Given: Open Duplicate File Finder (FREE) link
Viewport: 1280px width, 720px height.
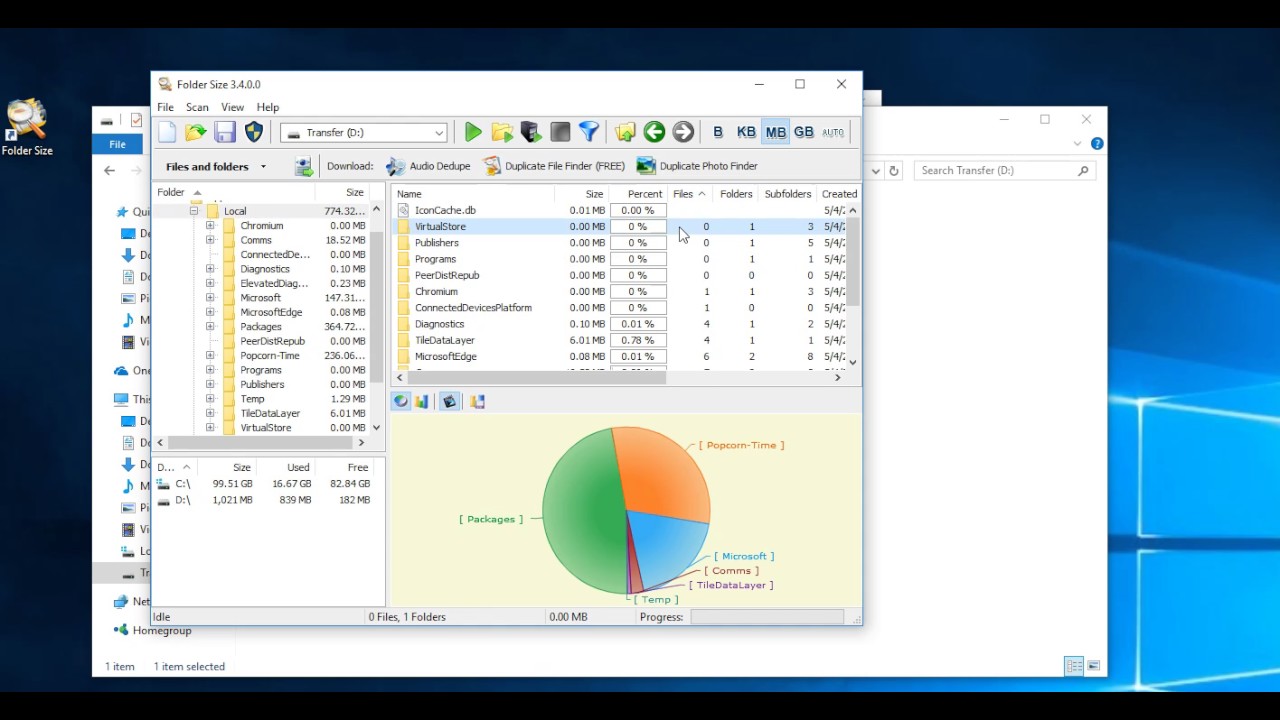Looking at the screenshot, I should 554,166.
